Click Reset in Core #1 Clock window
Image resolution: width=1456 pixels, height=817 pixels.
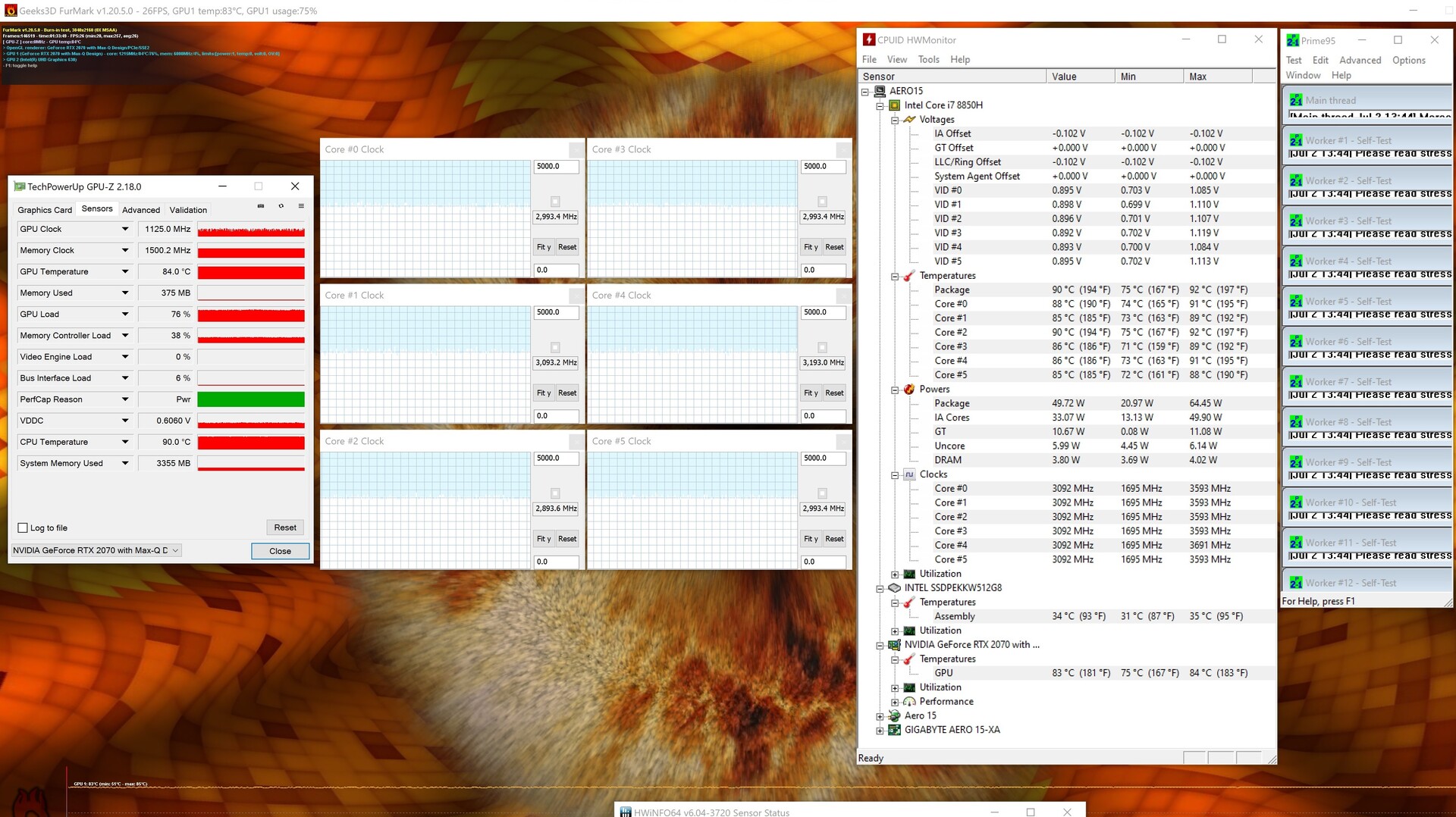coord(567,393)
